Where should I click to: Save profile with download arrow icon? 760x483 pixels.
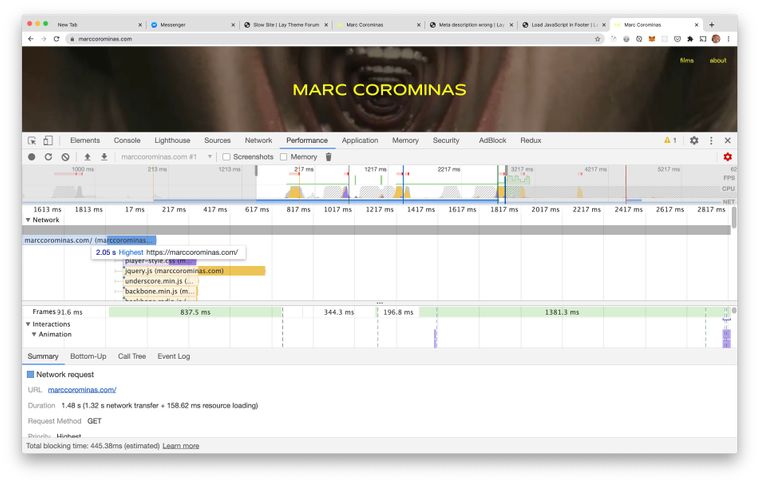(x=104, y=157)
